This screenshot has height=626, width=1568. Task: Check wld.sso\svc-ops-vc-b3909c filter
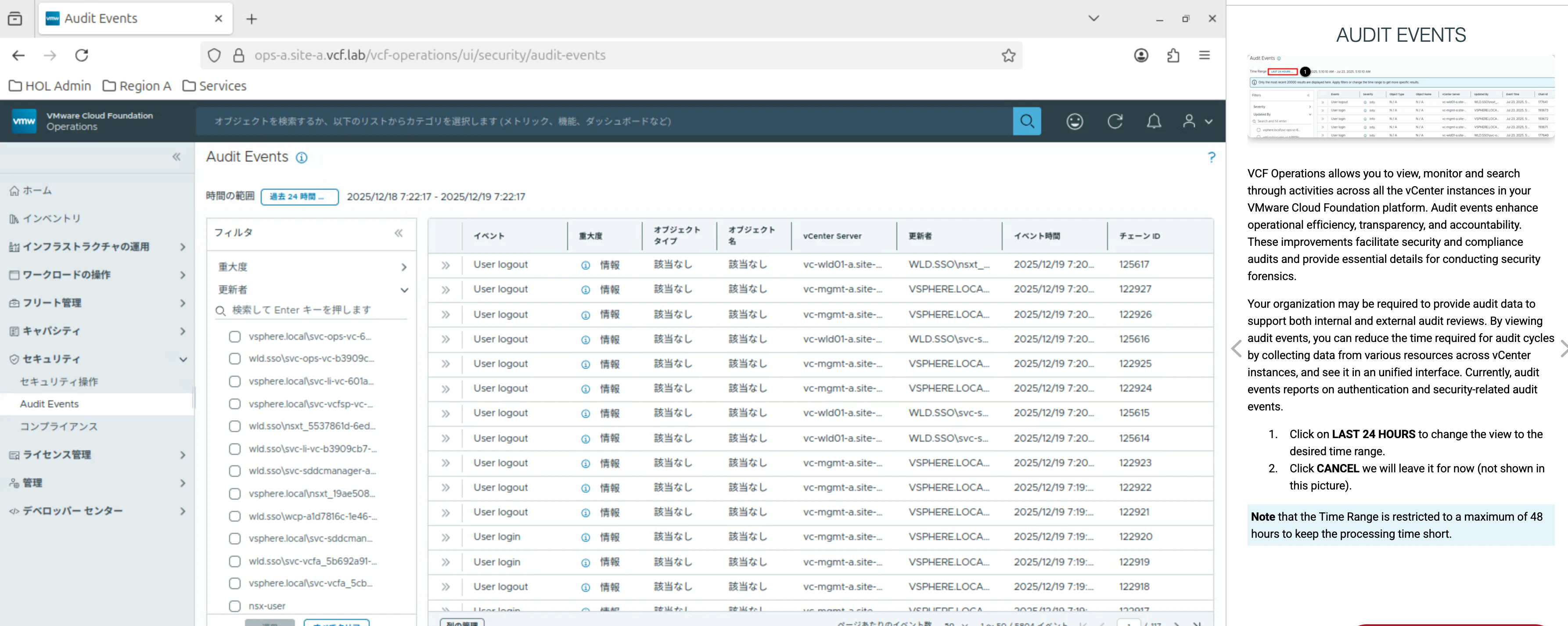234,359
